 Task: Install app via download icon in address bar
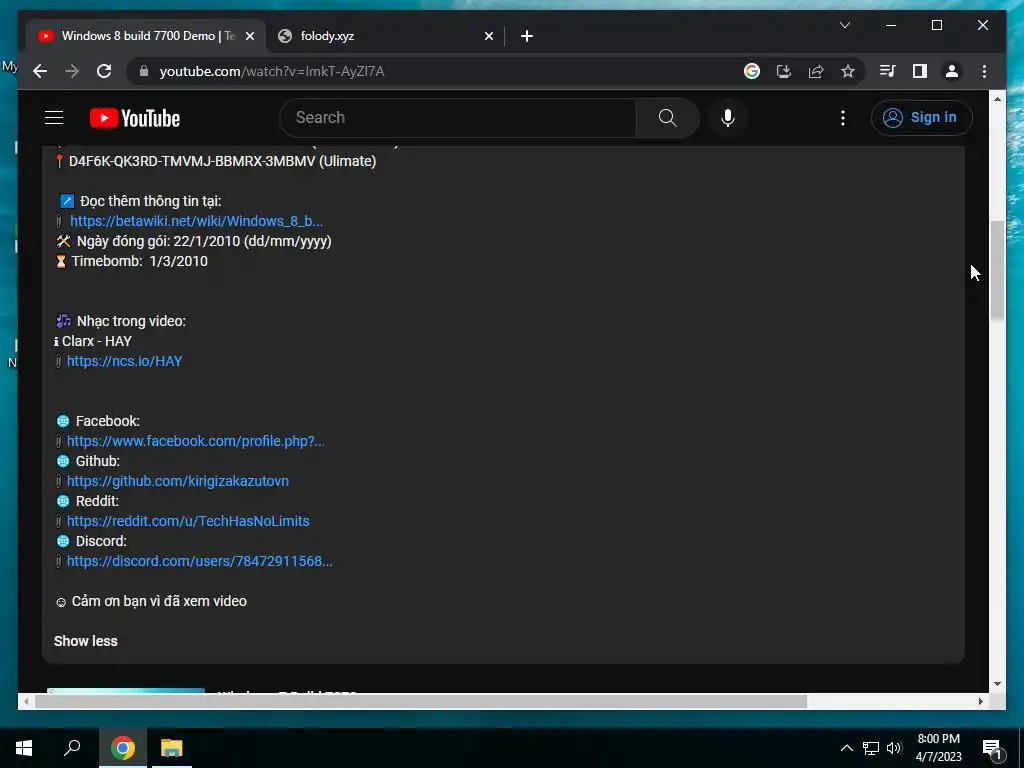[x=784, y=71]
